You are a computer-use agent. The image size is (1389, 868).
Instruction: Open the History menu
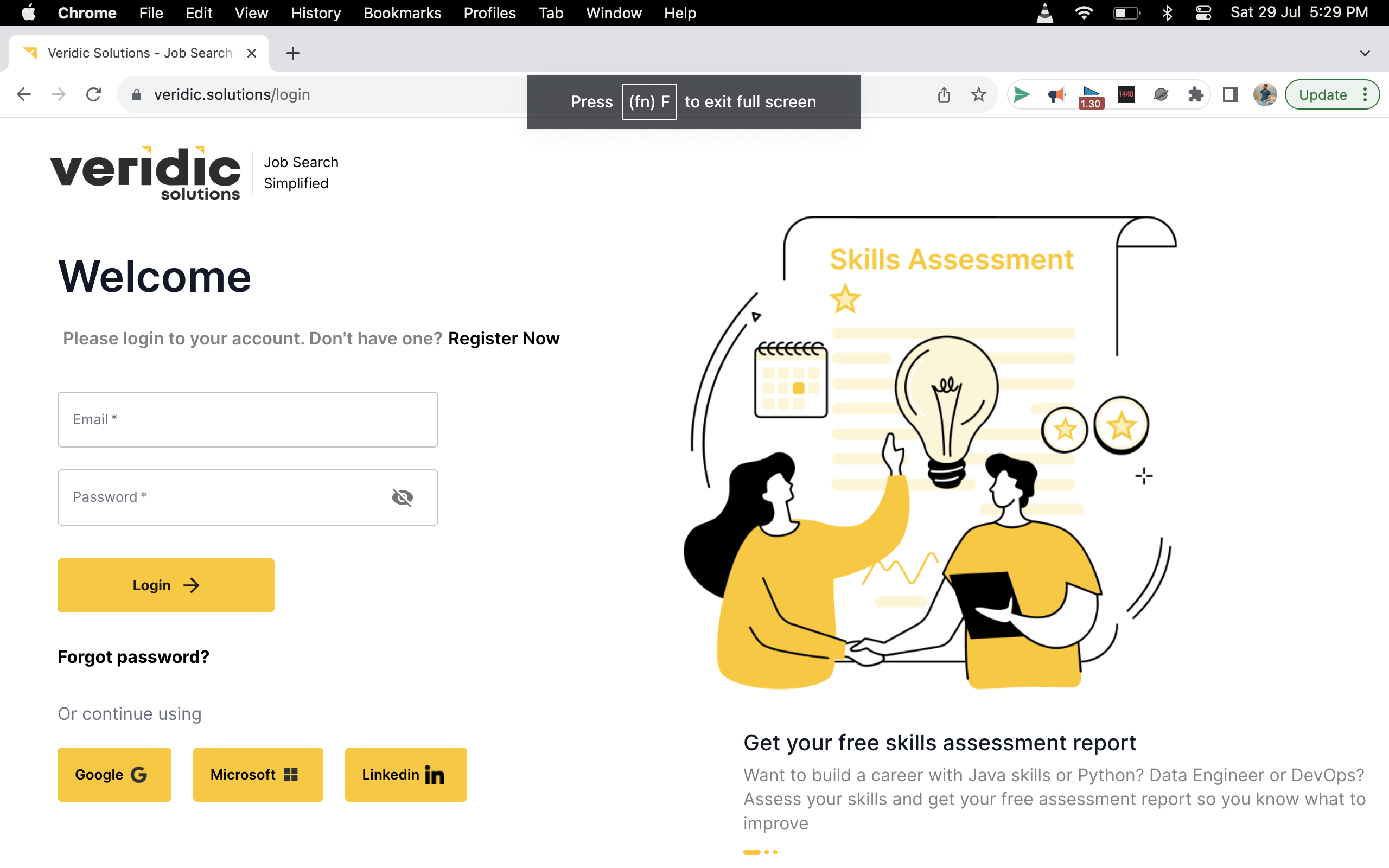click(x=316, y=12)
